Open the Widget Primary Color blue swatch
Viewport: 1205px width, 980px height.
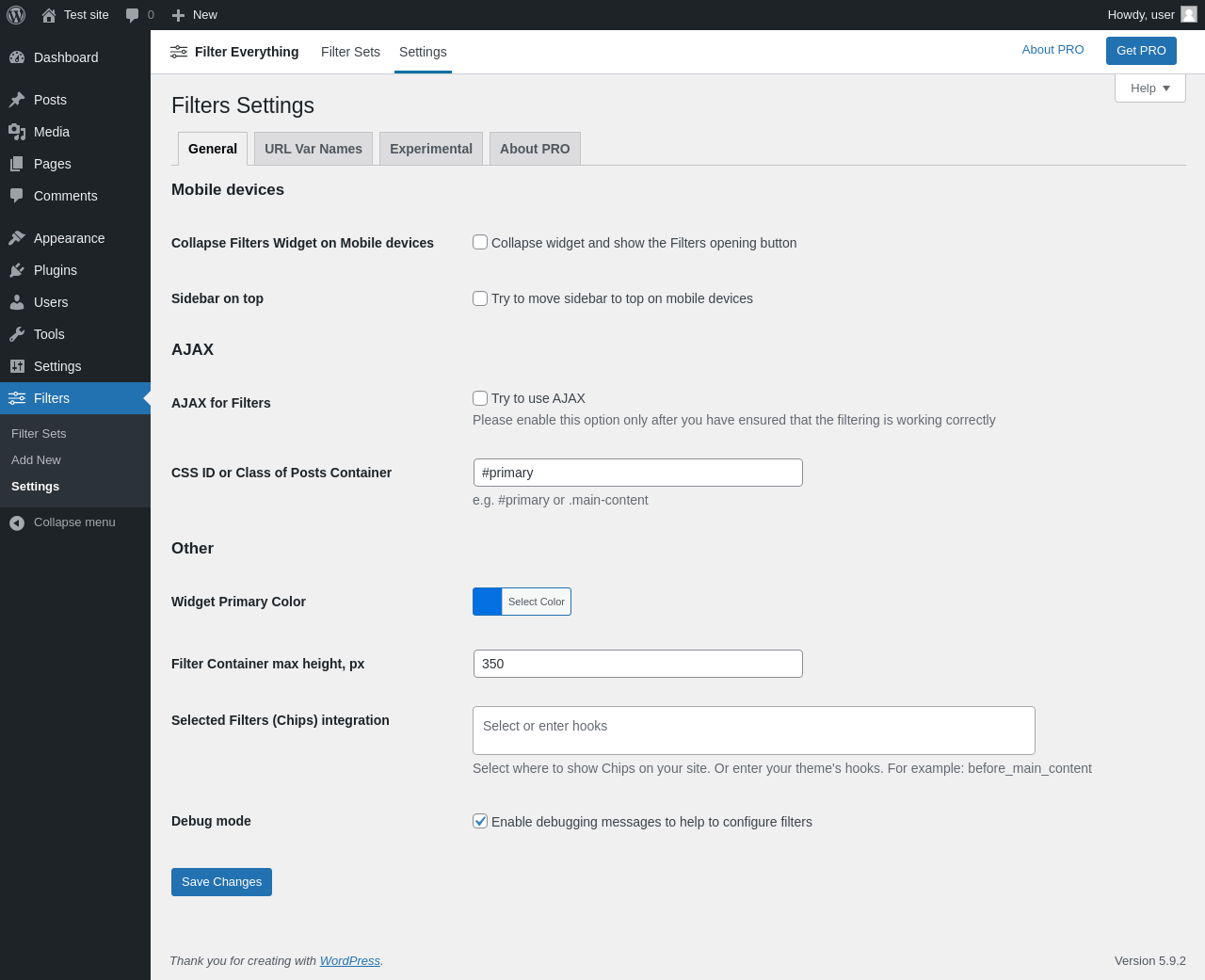tap(488, 602)
